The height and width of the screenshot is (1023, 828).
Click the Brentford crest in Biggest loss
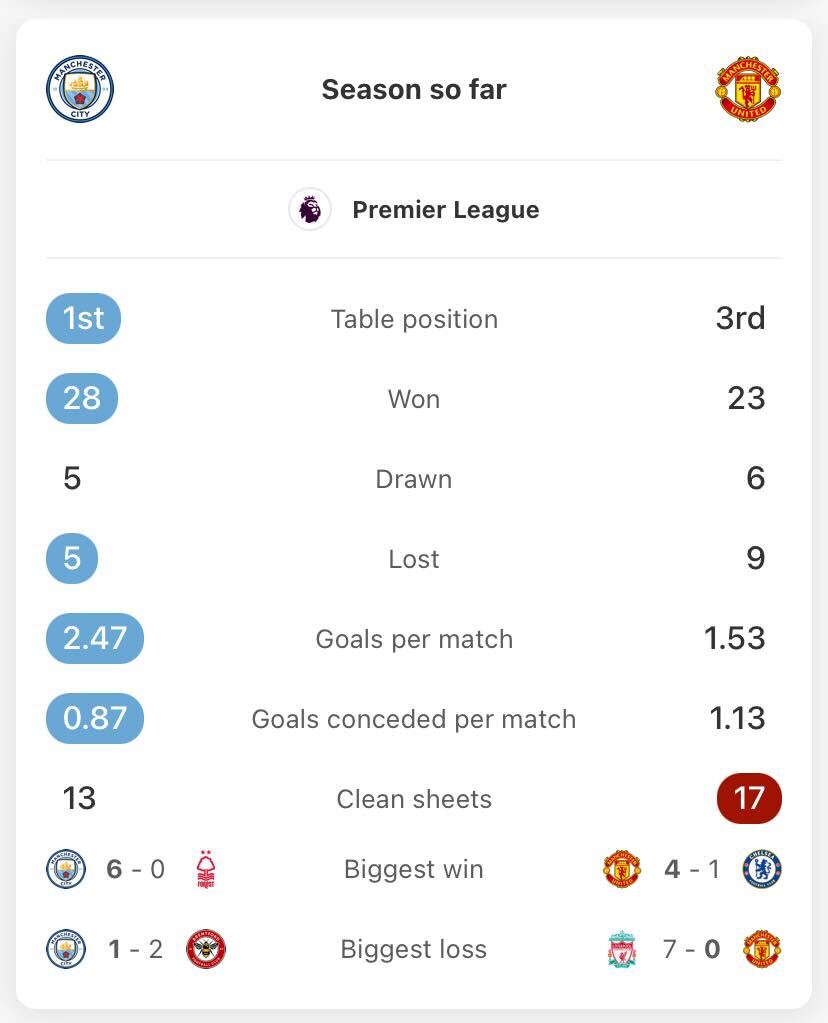click(206, 949)
